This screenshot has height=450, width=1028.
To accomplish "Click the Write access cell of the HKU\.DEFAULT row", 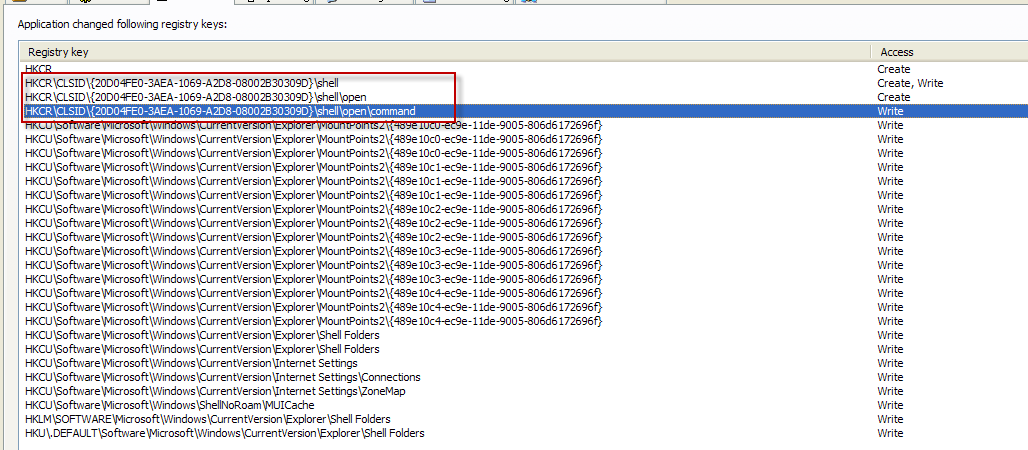I will click(x=890, y=433).
